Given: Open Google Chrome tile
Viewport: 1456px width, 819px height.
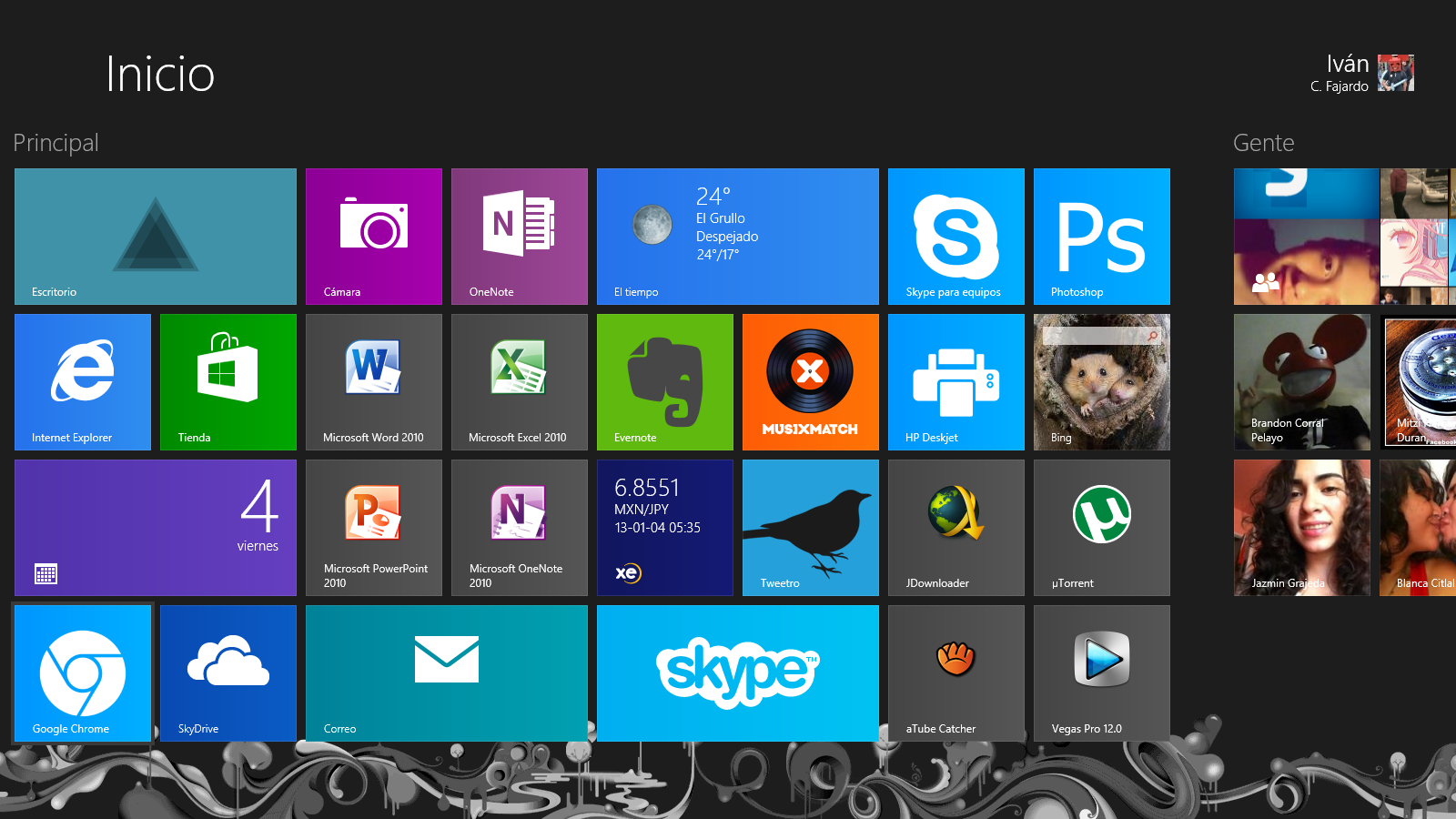Looking at the screenshot, I should tap(83, 673).
